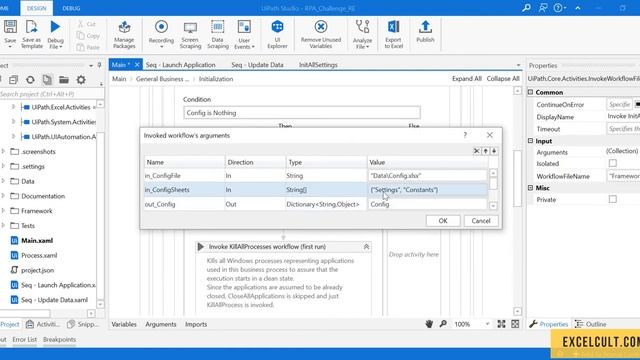Click collapse all icon in project panel
Screen dimensions: 640x360
13,80
